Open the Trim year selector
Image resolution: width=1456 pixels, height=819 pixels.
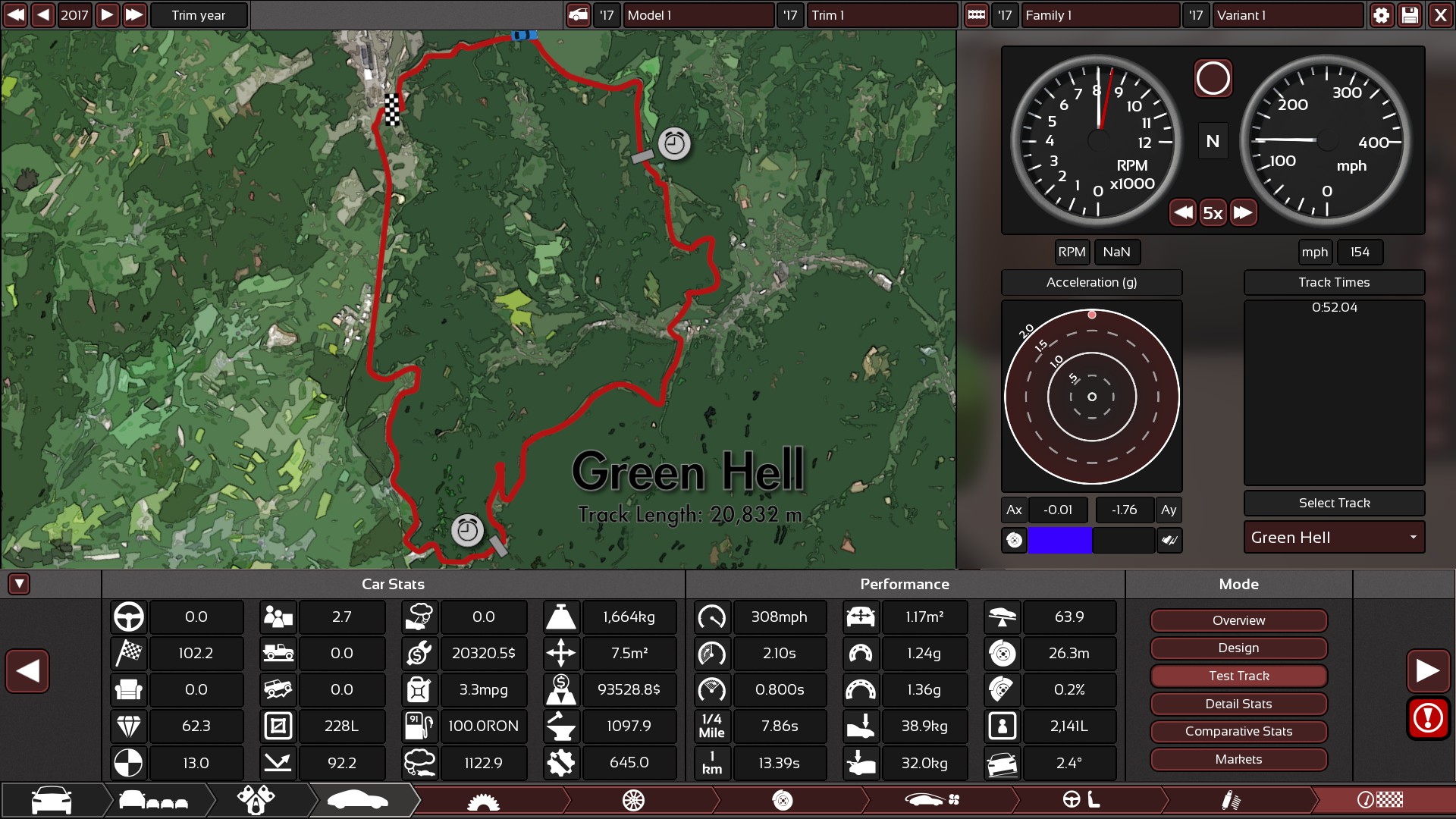pos(199,15)
